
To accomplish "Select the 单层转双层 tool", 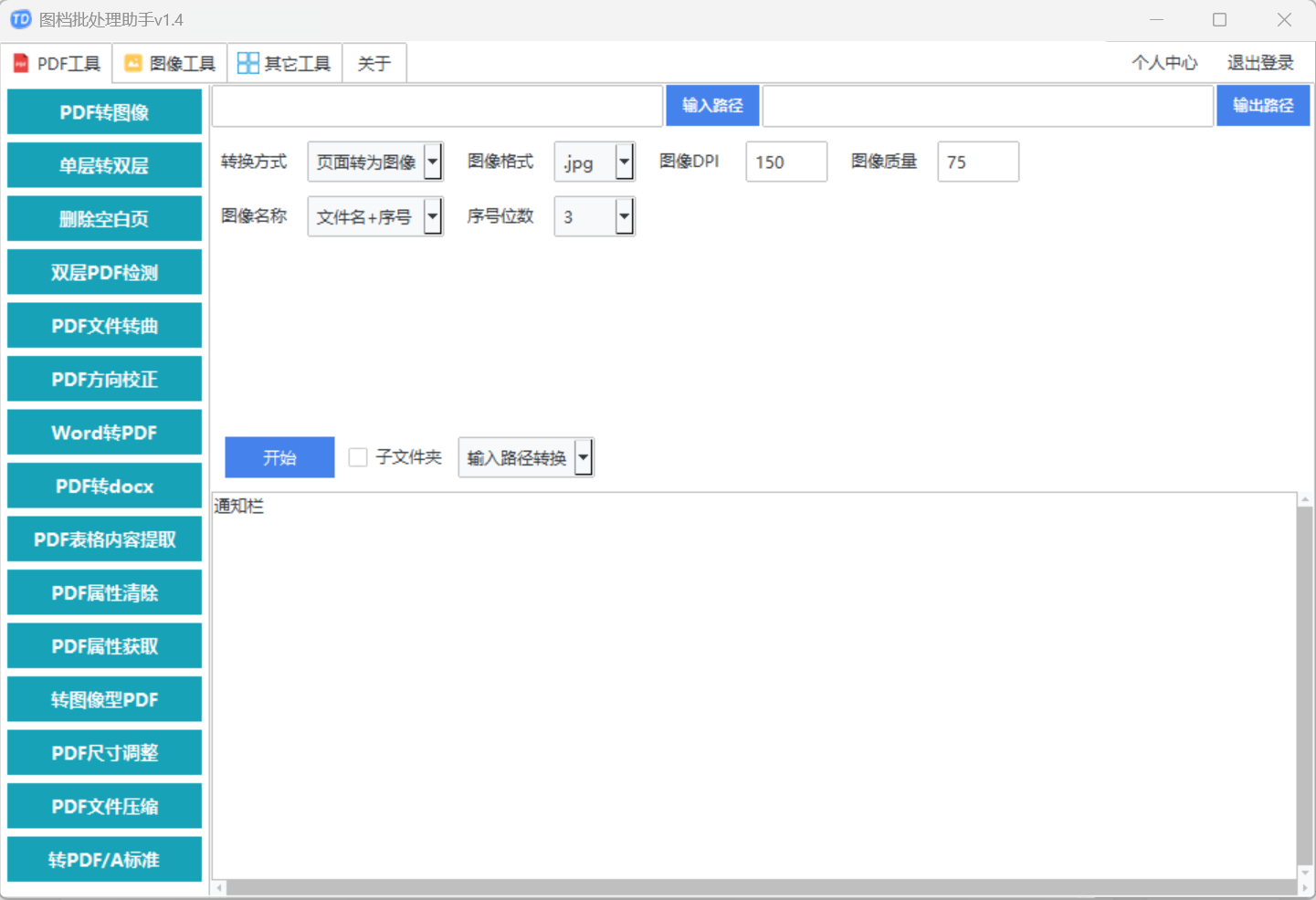I will 104,165.
